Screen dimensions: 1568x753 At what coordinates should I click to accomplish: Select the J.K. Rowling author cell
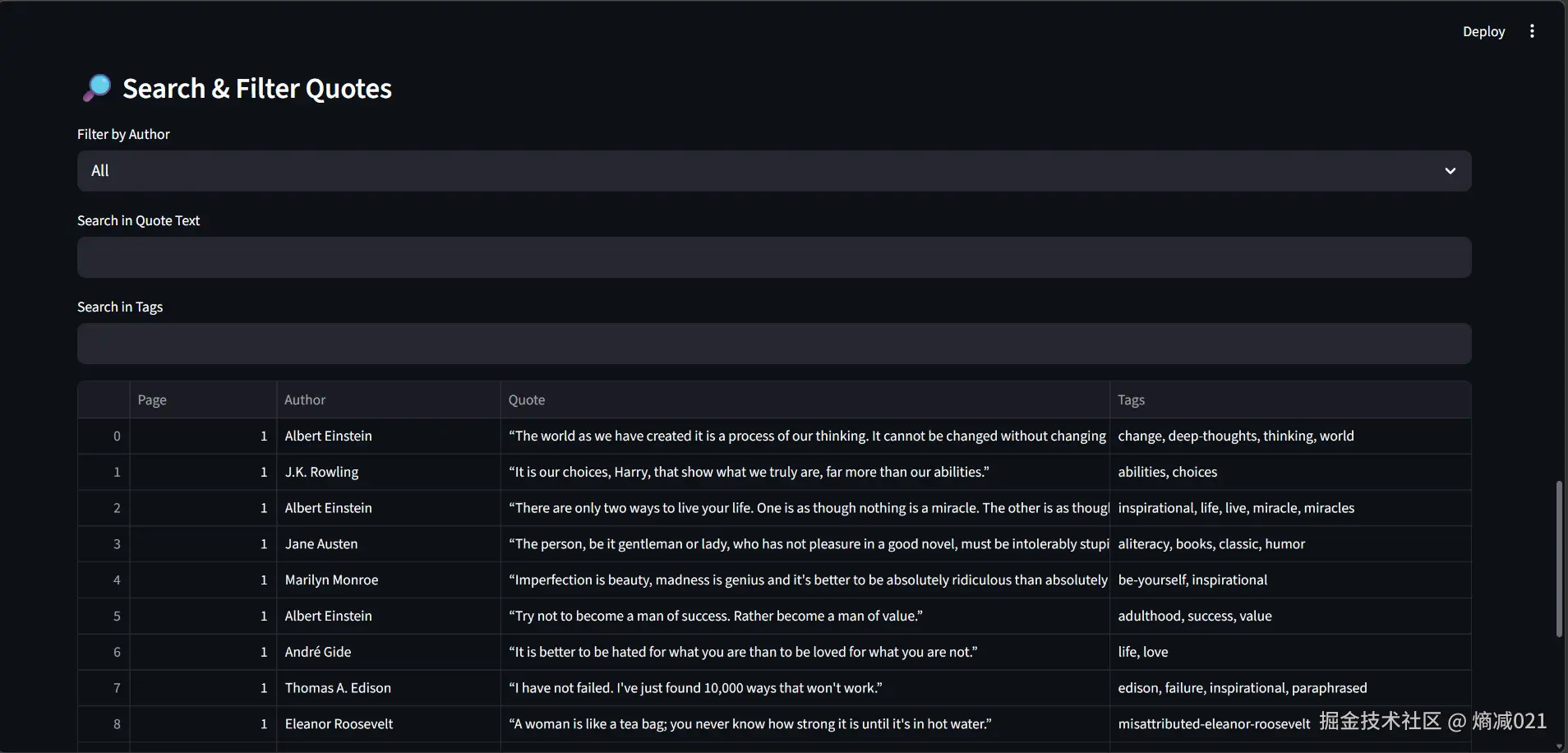tap(388, 472)
